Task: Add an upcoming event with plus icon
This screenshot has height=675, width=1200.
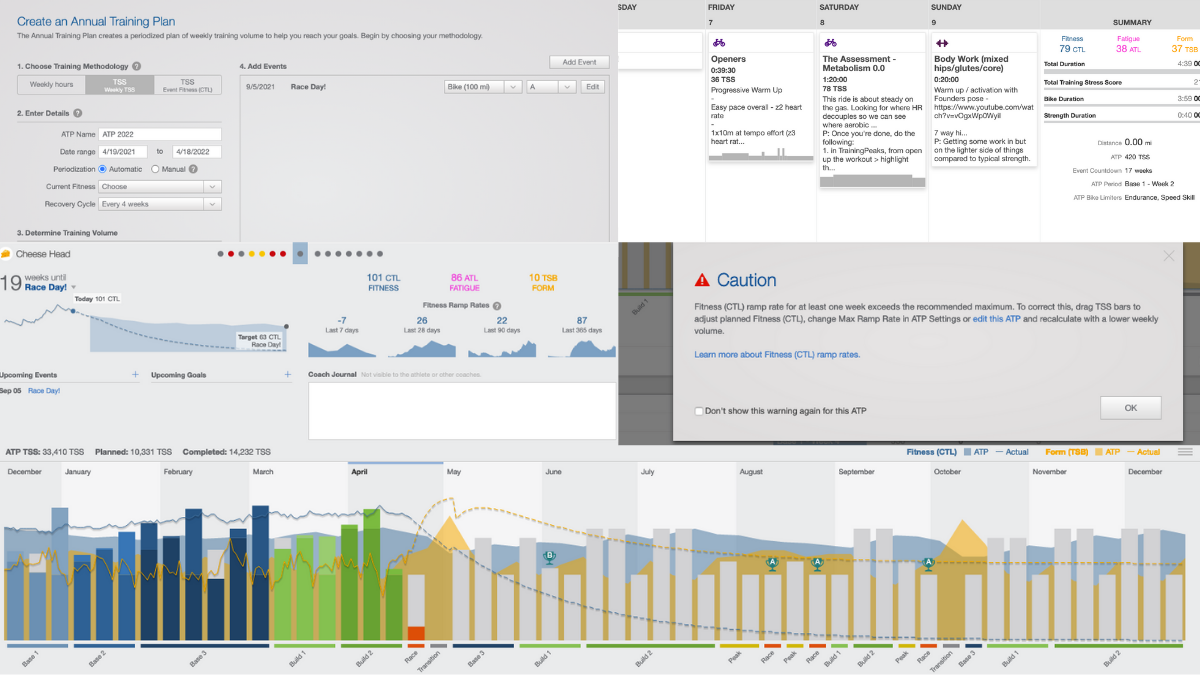Action: (x=135, y=375)
